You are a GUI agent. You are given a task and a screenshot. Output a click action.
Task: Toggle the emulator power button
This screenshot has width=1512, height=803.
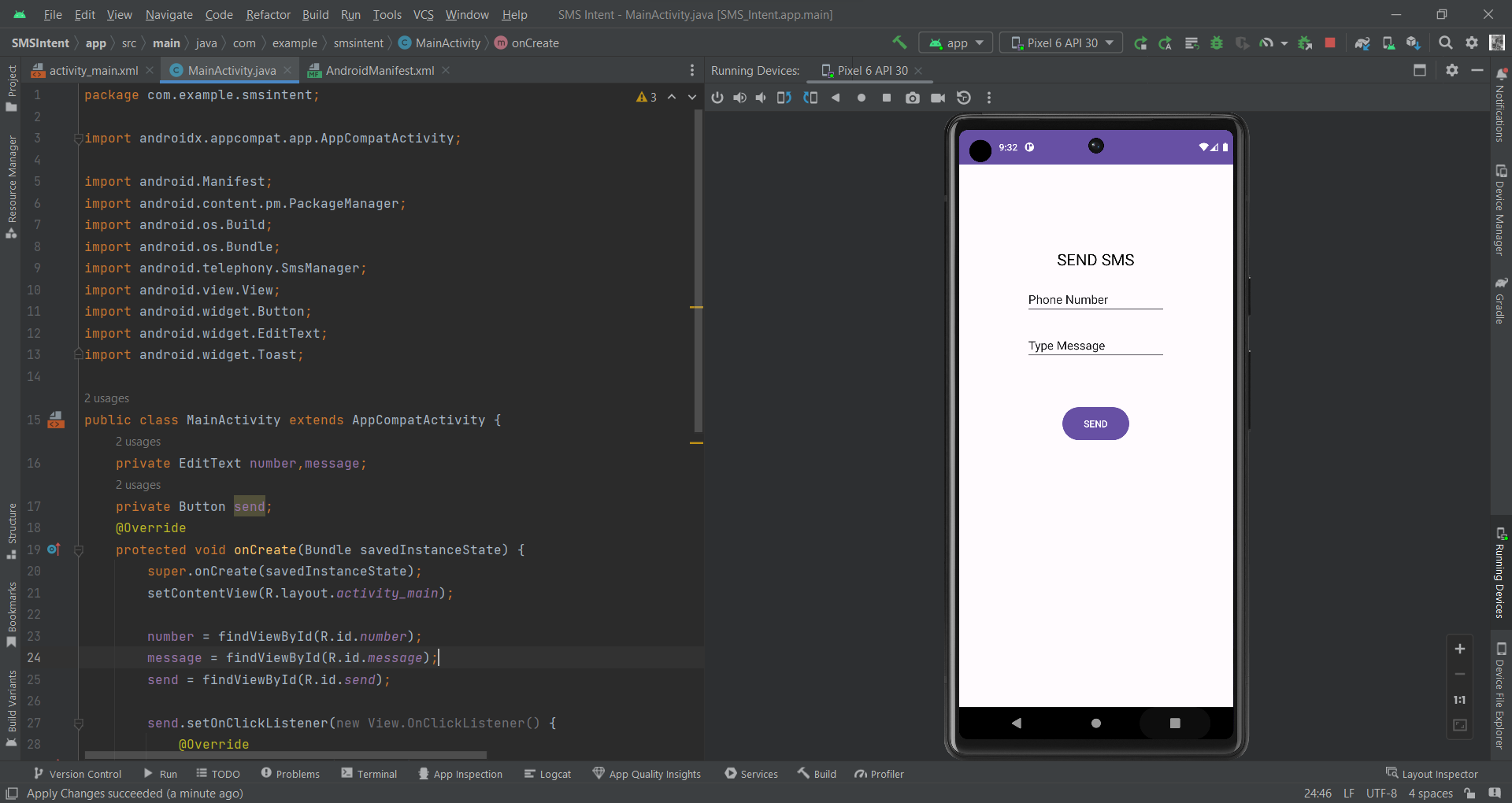tap(717, 98)
